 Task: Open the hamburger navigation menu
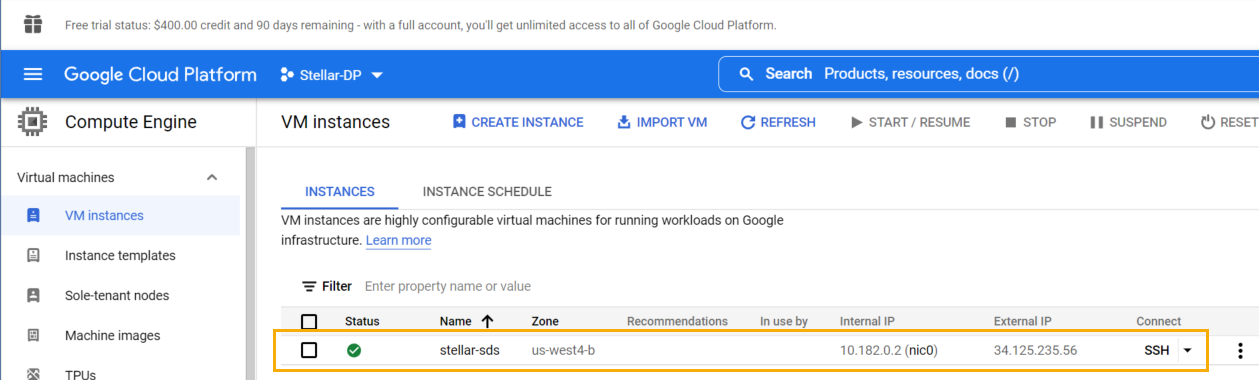33,75
